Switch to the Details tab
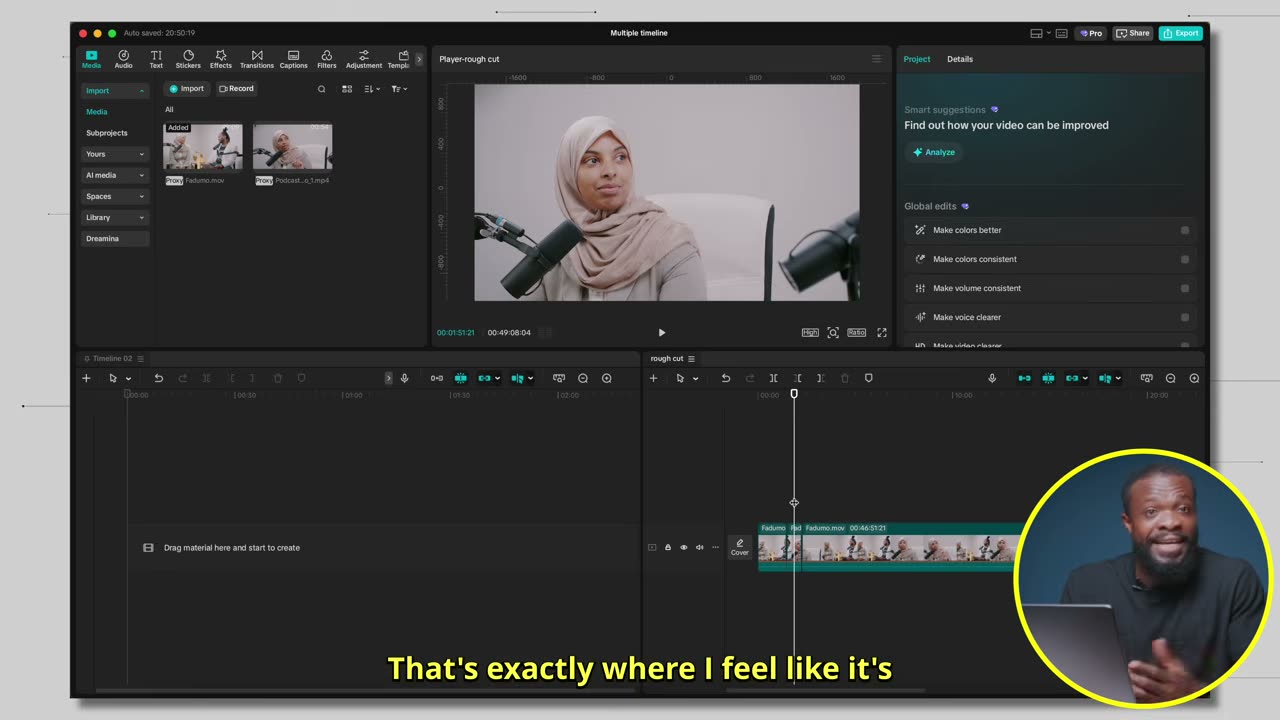Image resolution: width=1280 pixels, height=720 pixels. click(960, 59)
